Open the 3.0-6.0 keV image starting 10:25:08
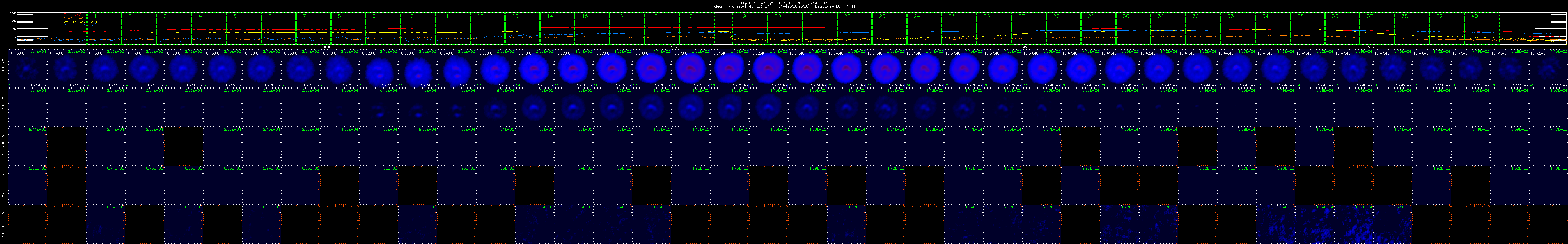 (x=495, y=69)
